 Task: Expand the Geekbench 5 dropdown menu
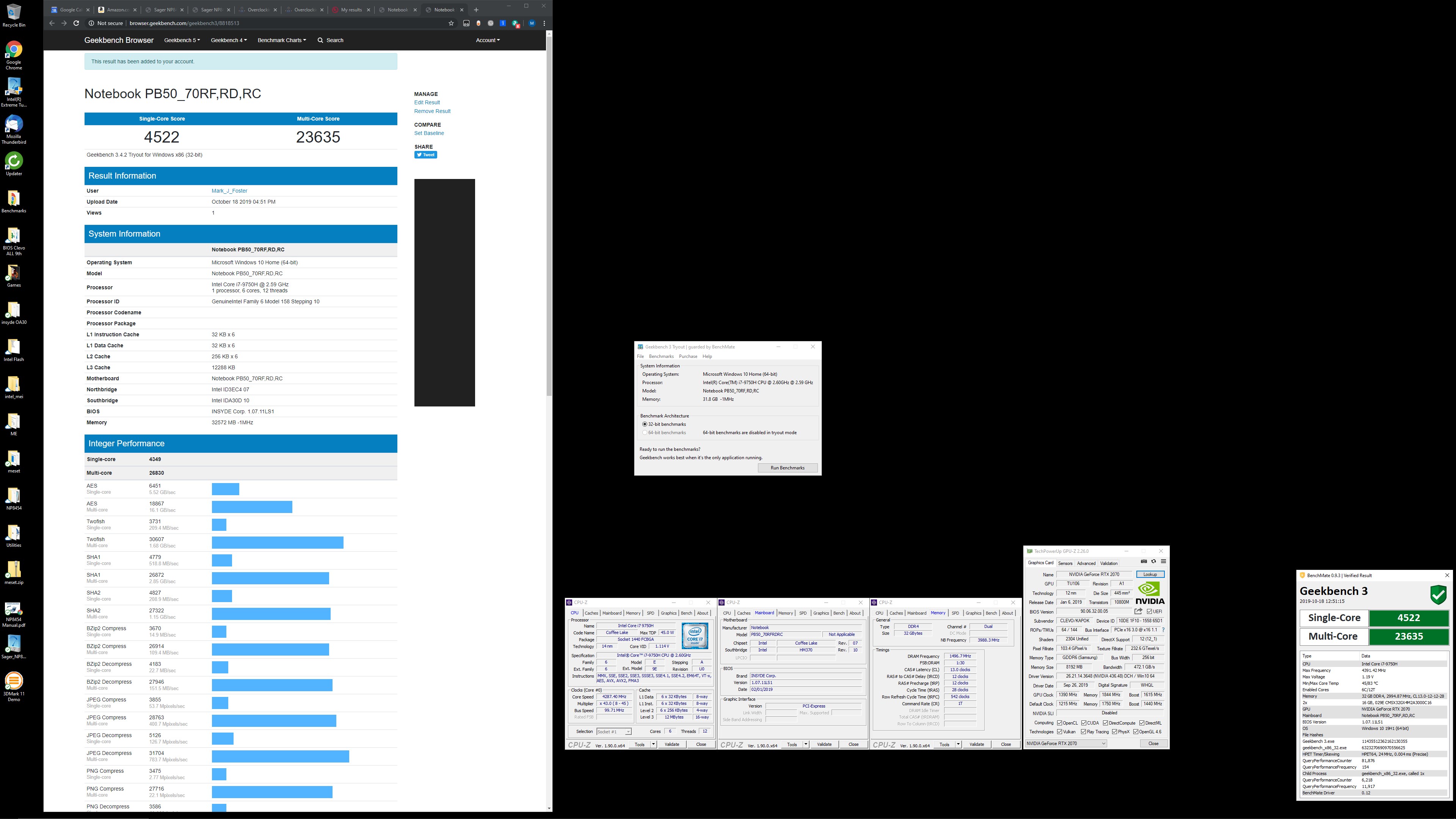(x=182, y=40)
